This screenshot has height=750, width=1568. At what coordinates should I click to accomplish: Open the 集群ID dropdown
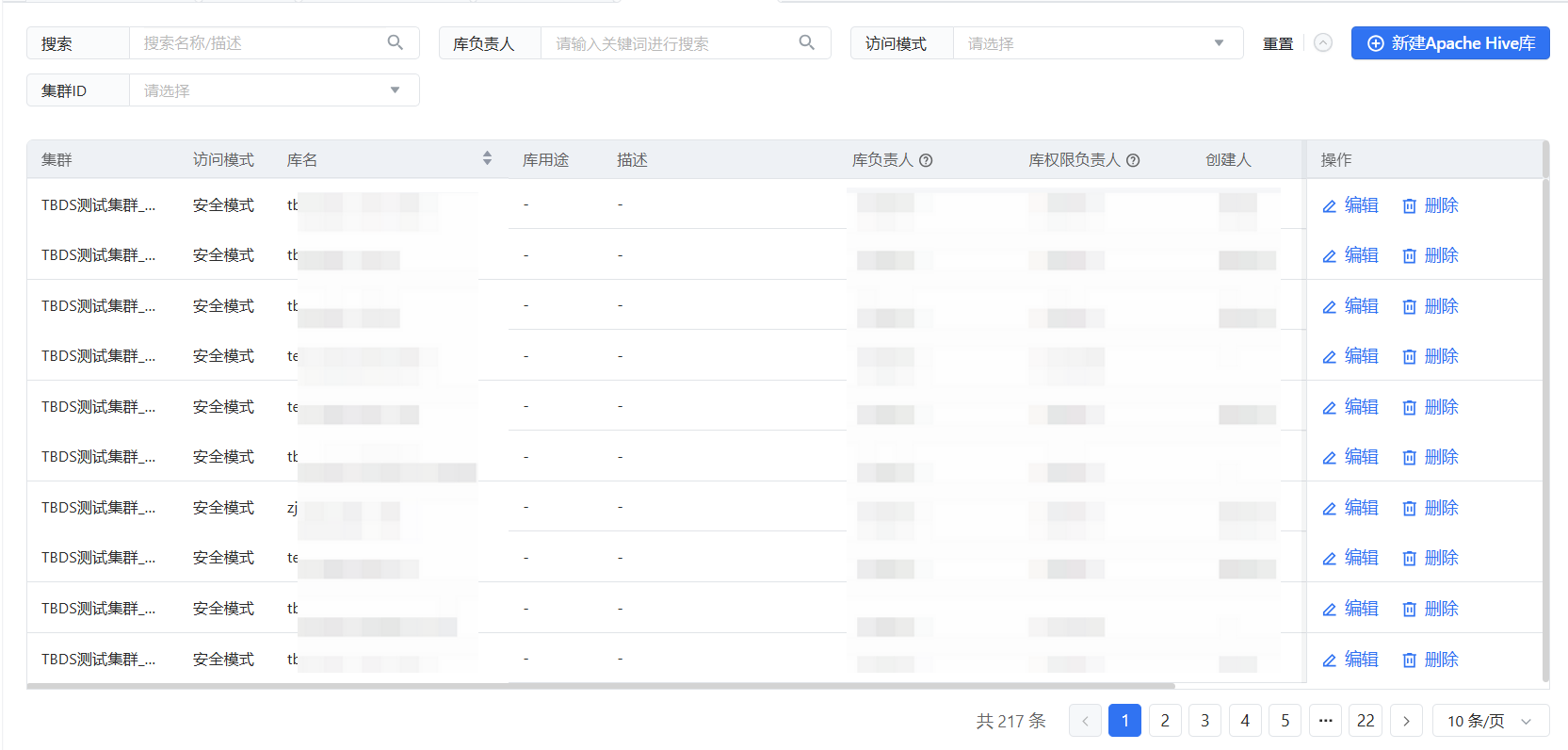click(273, 90)
